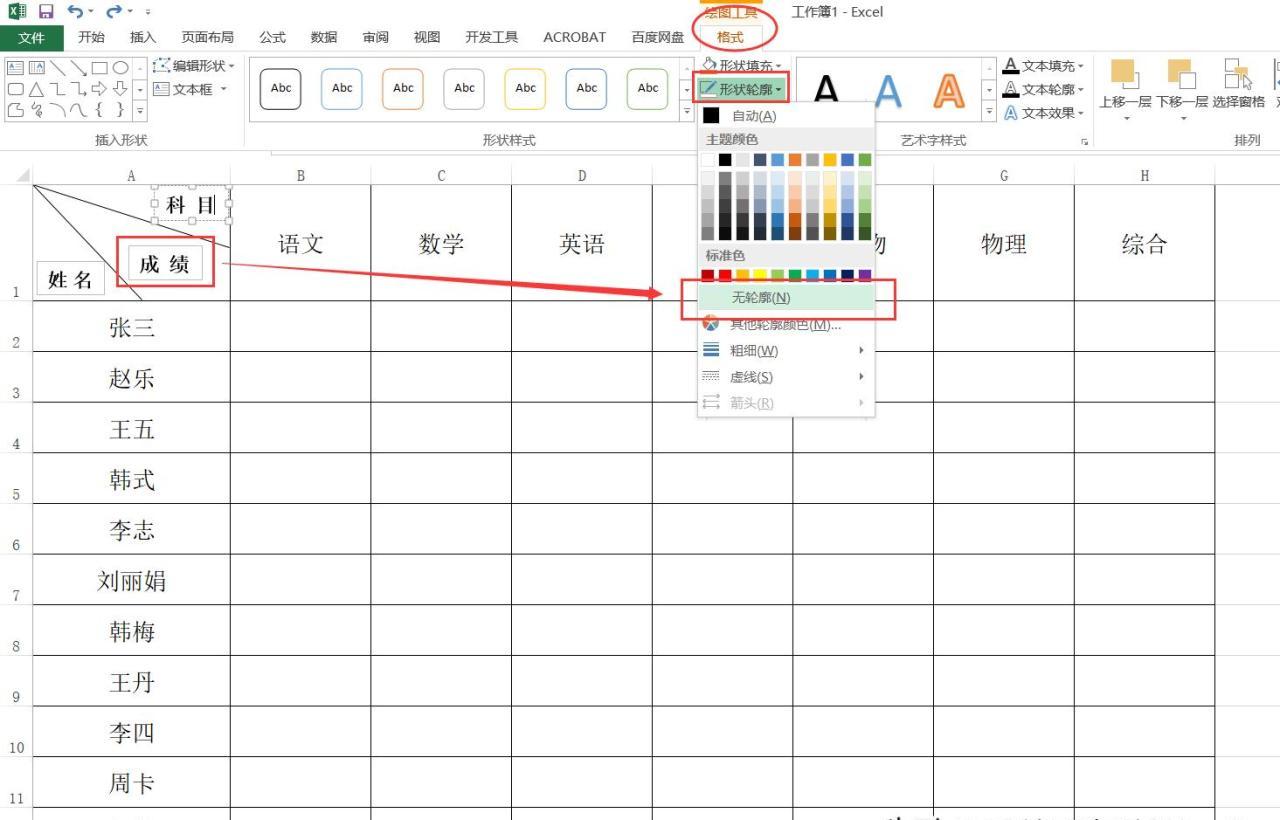Viewport: 1280px width, 820px height.
Task: Select the text box shape in shapes gallery
Action: pyautogui.click(x=16, y=68)
